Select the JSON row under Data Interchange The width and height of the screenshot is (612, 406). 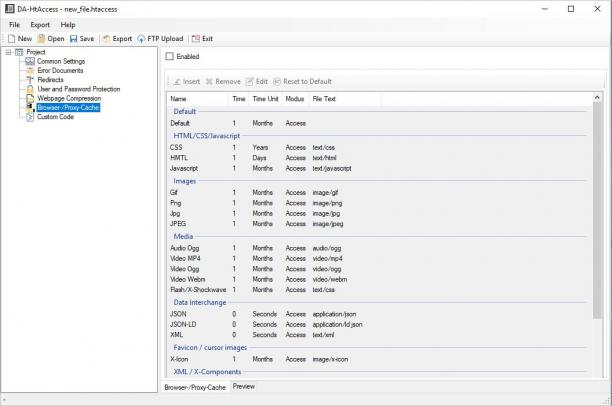377,314
